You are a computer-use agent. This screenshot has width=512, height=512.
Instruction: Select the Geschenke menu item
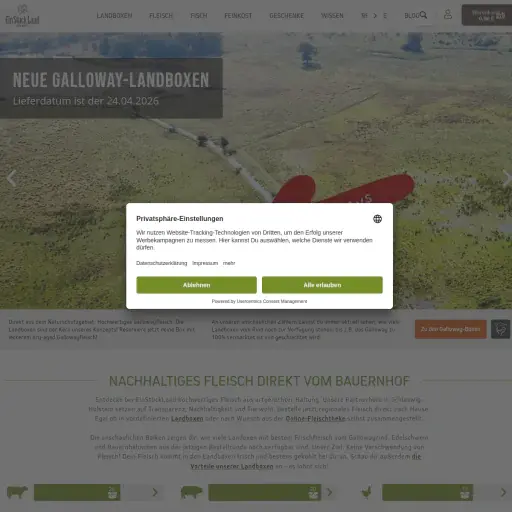(x=286, y=16)
